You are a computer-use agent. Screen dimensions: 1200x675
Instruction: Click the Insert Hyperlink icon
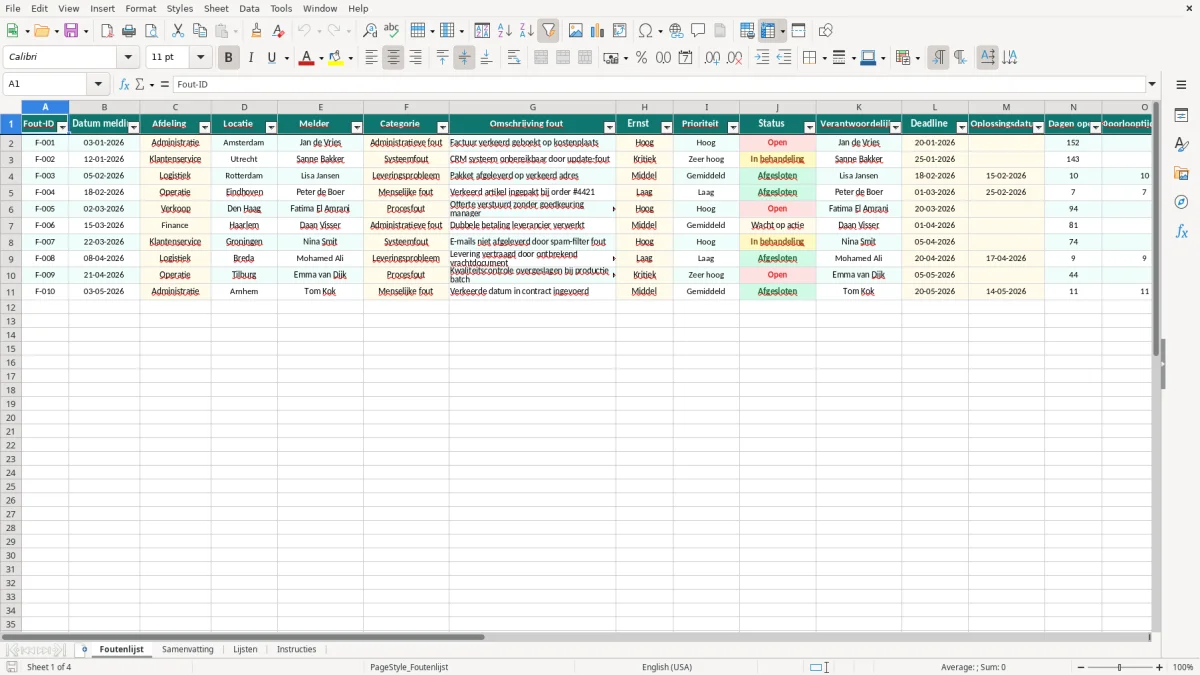tap(676, 31)
